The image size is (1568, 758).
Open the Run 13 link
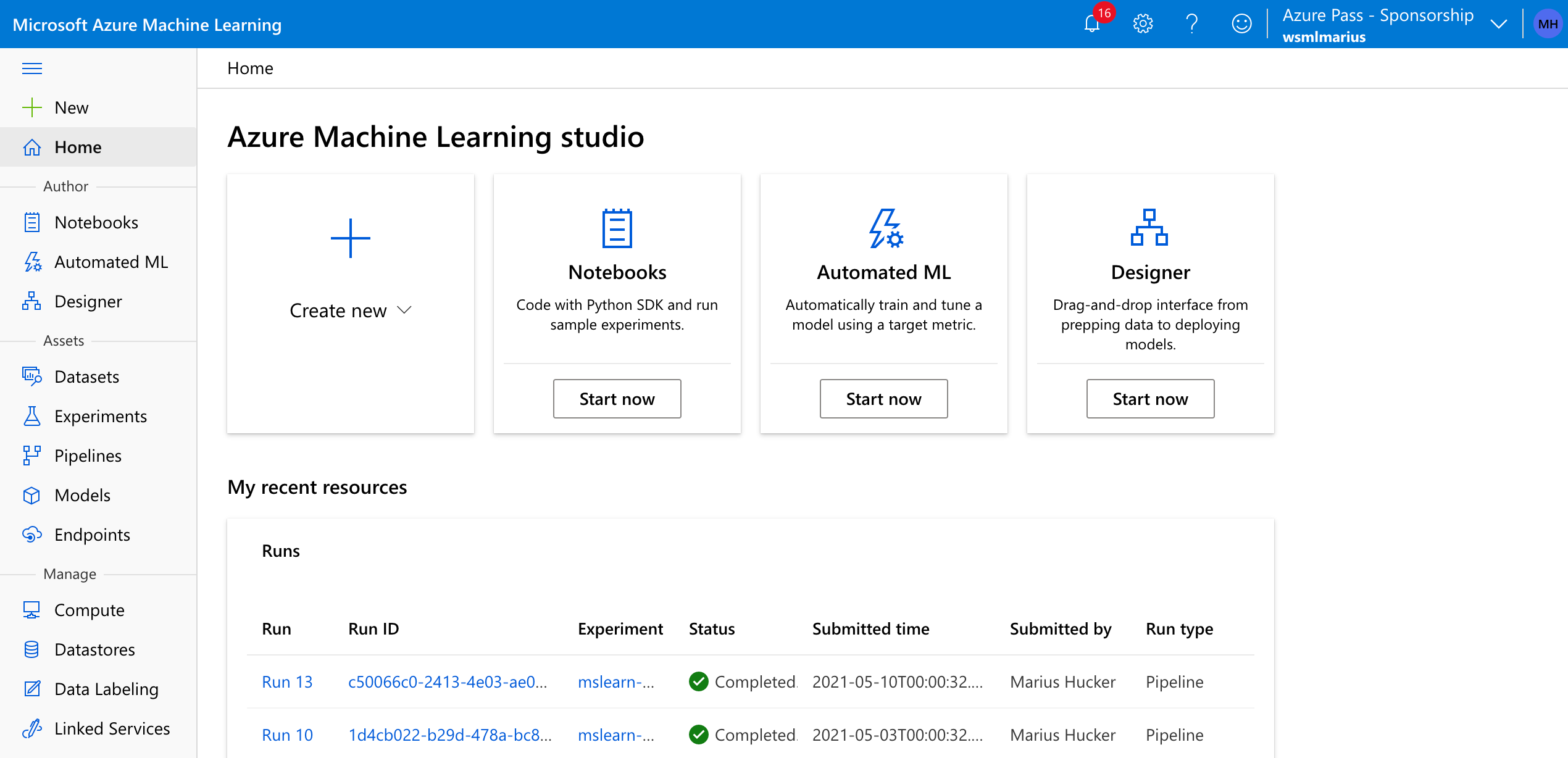tap(287, 681)
